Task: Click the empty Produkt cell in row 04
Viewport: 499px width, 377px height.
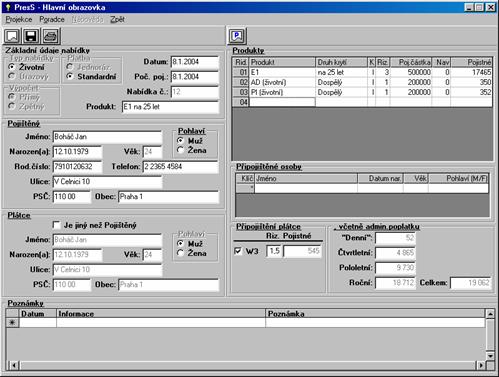Action: [x=282, y=102]
